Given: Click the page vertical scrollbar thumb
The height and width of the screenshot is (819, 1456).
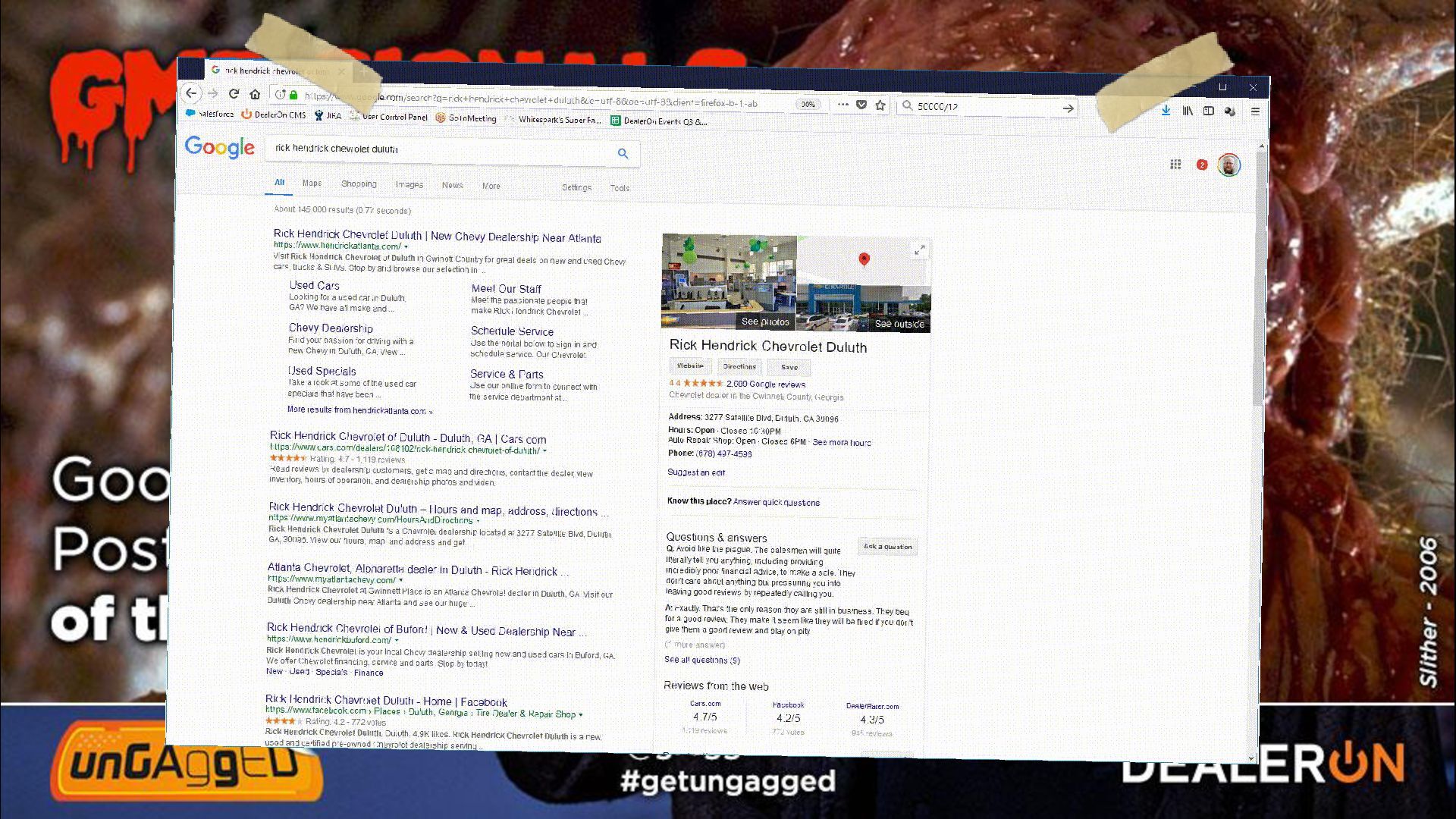Looking at the screenshot, I should [x=1259, y=277].
